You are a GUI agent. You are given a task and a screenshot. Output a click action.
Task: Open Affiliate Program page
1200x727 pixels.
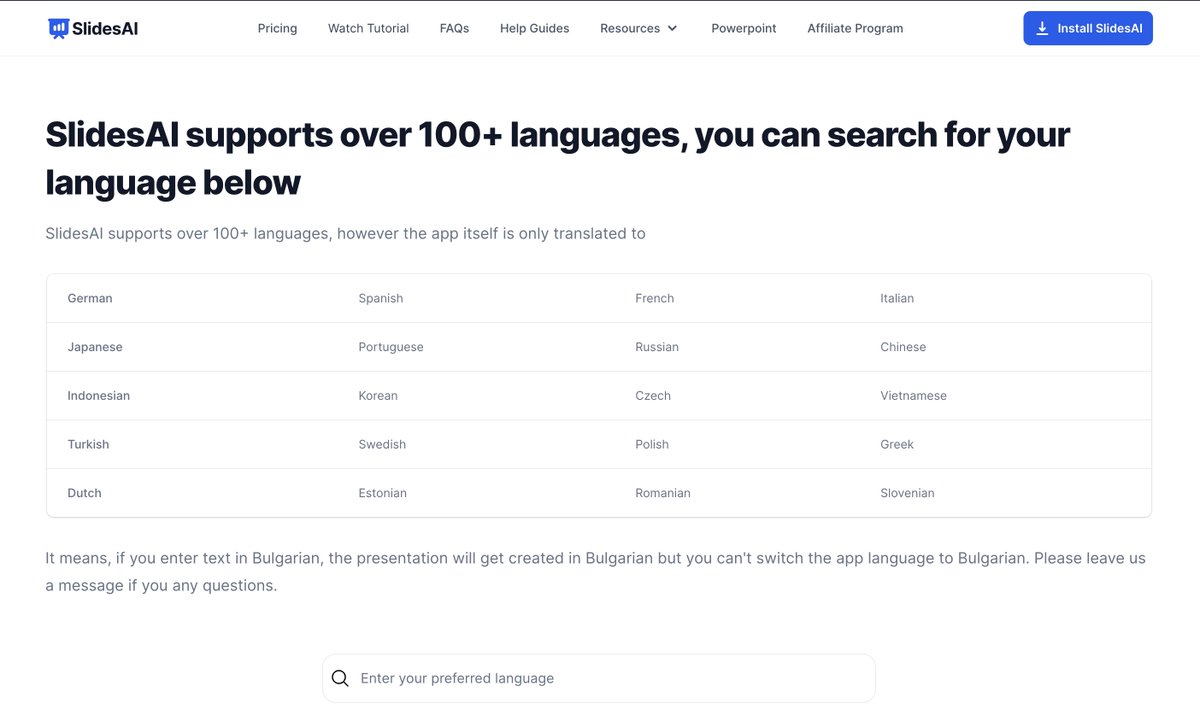click(855, 28)
